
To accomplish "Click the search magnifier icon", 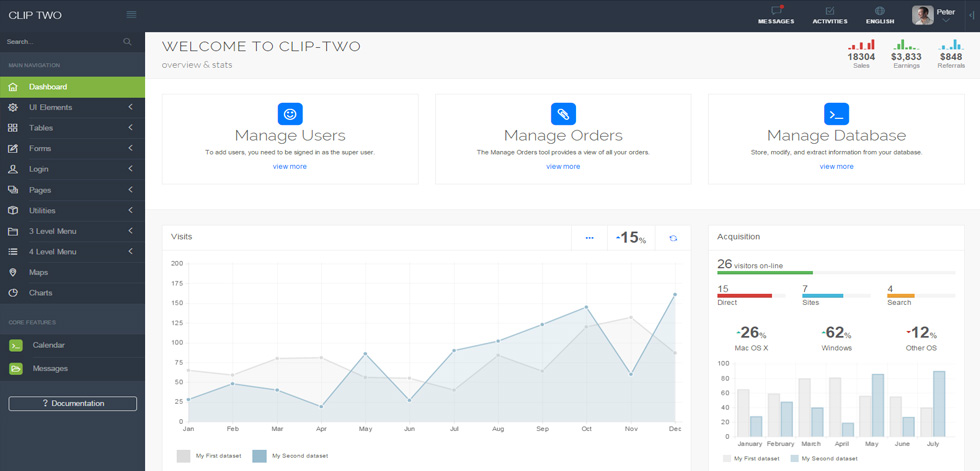I will pos(128,42).
